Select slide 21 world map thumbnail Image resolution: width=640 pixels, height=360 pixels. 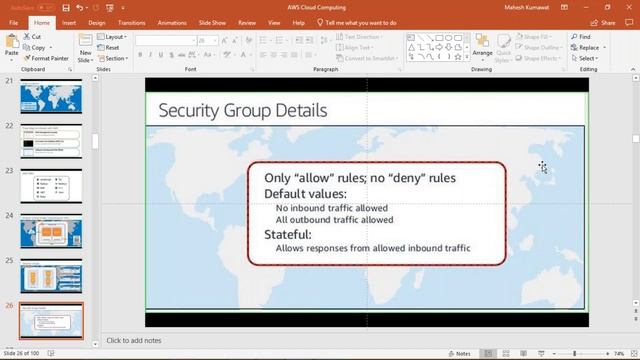[51, 96]
